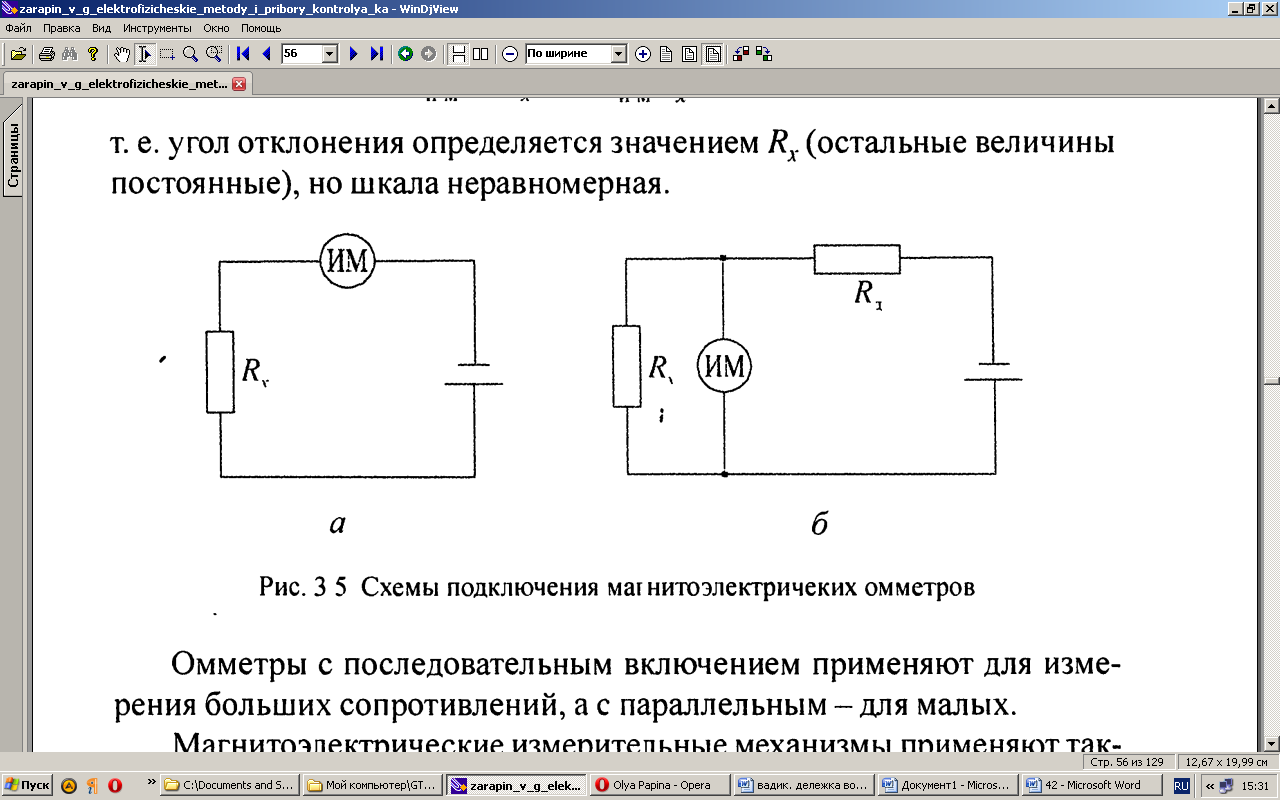Open the Окно menu

pos(216,28)
